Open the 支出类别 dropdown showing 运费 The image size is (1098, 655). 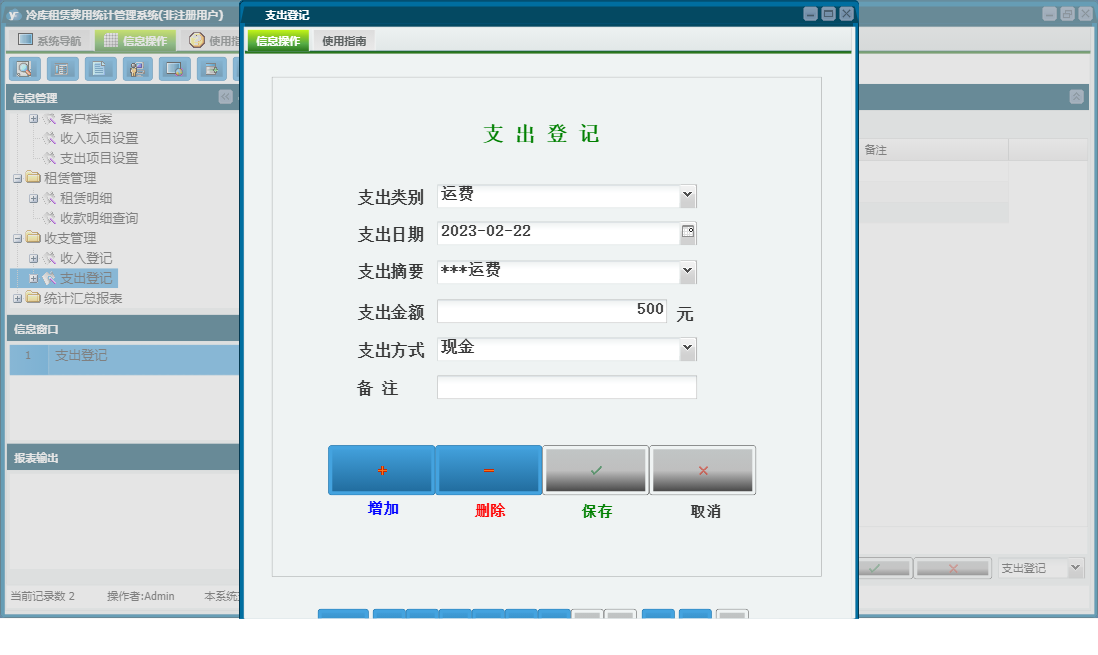[x=689, y=195]
